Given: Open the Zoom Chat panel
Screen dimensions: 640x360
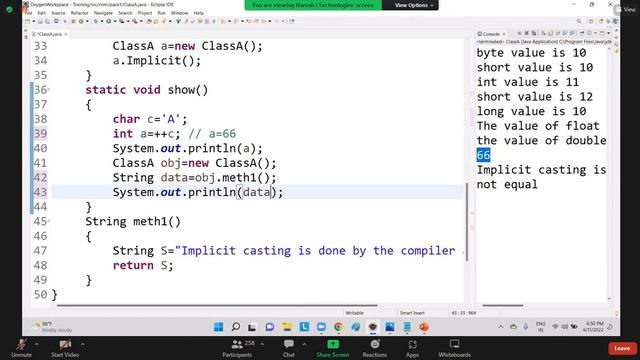Looking at the screenshot, I should pos(289,348).
